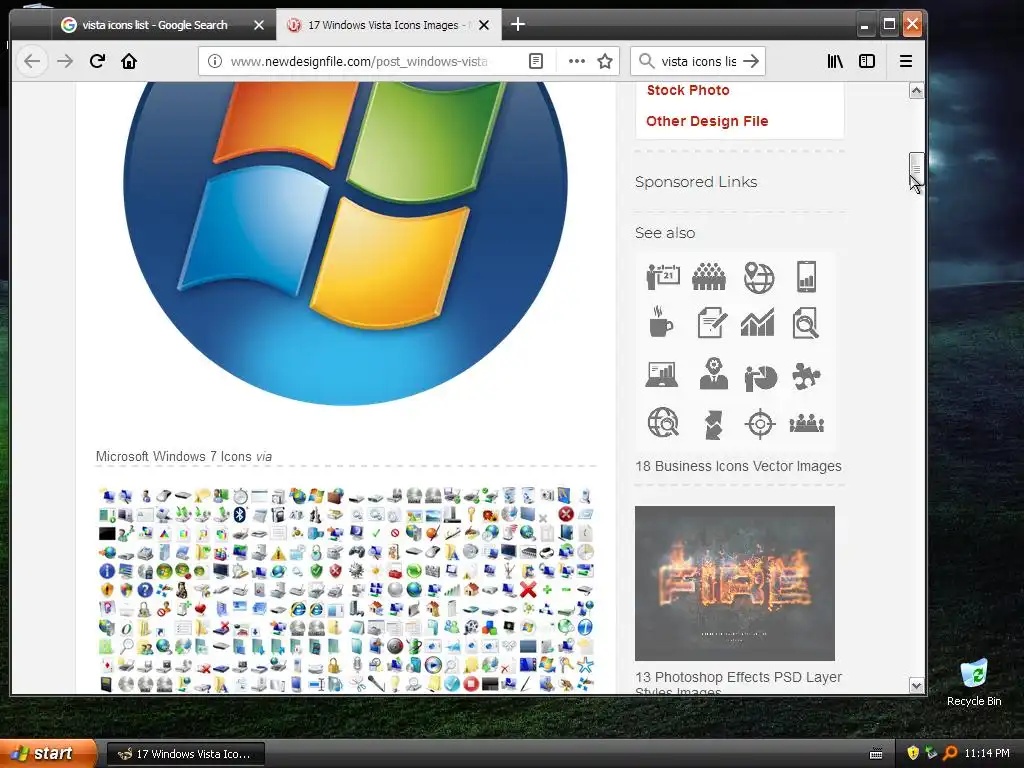Go back to the previous page
Screen dimensions: 1024x768
(x=32, y=61)
